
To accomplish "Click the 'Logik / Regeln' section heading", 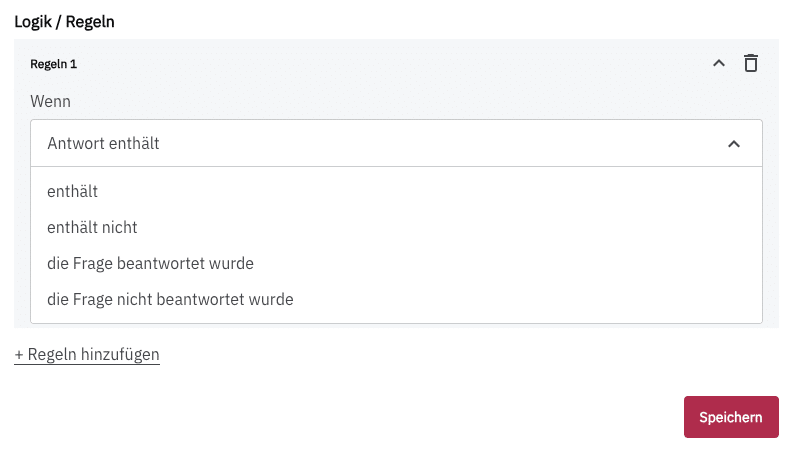I will coord(64,21).
